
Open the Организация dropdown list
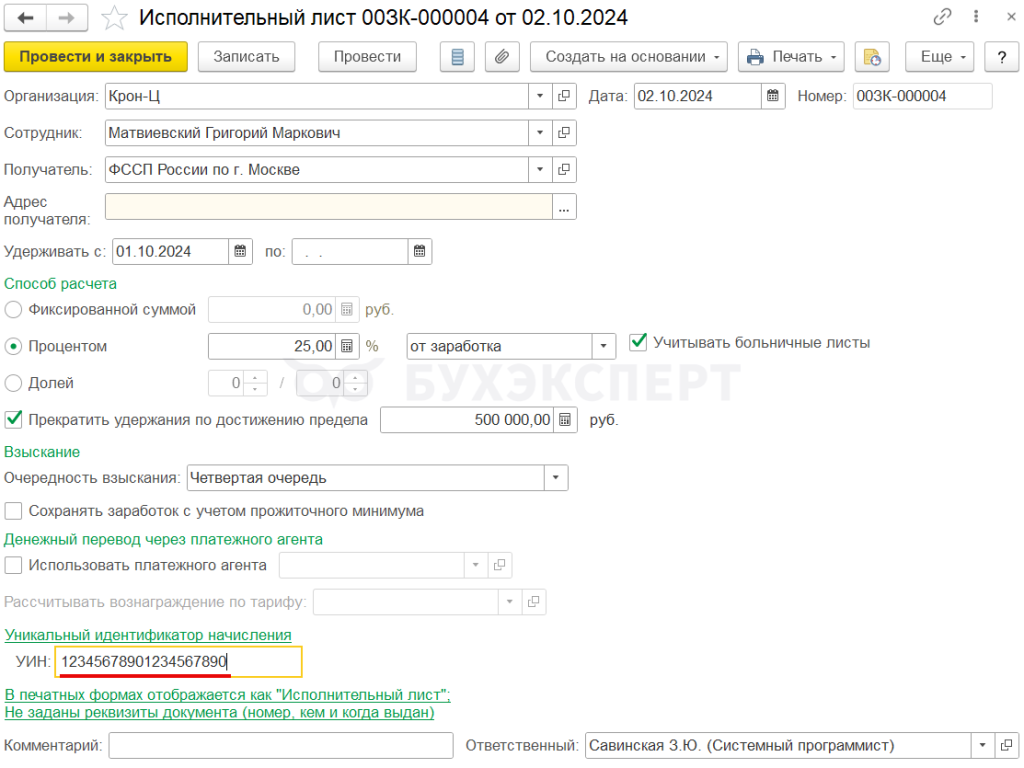click(540, 96)
